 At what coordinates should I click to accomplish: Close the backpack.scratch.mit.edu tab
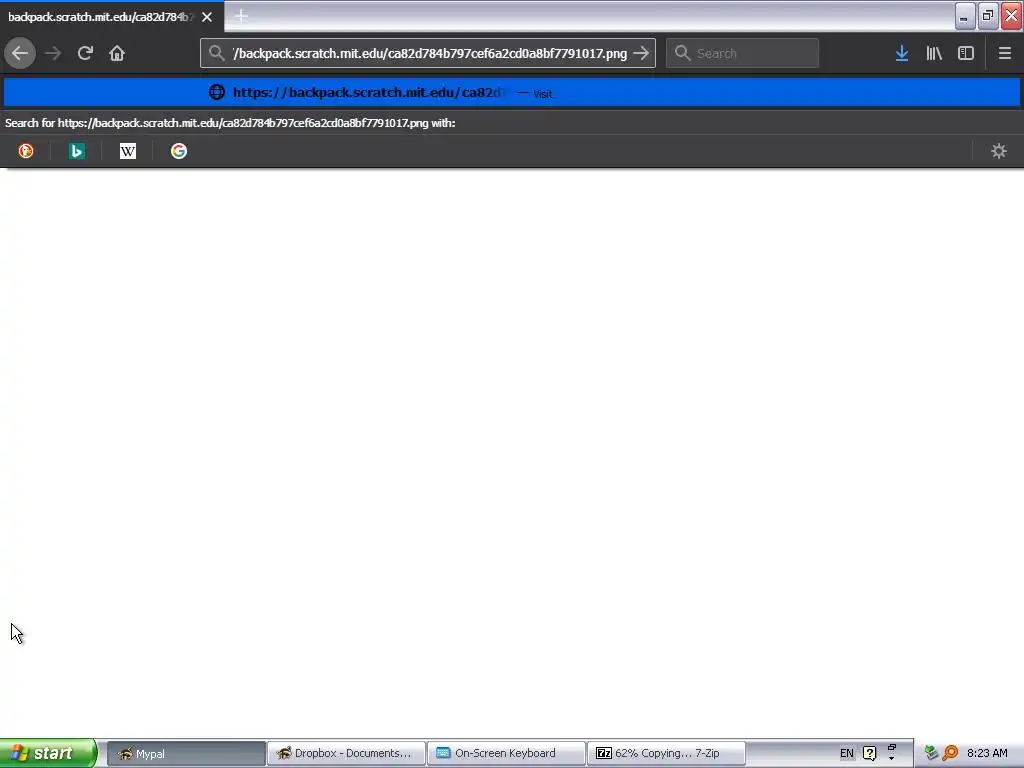(207, 16)
